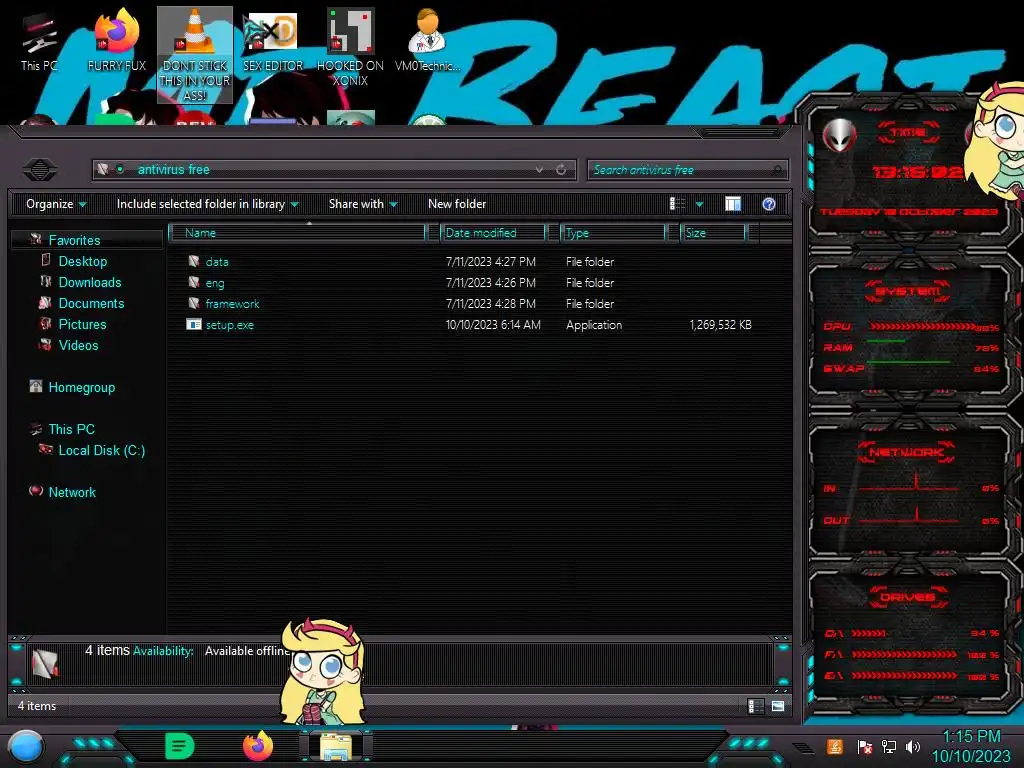Sort by the Size column header

[x=713, y=232]
